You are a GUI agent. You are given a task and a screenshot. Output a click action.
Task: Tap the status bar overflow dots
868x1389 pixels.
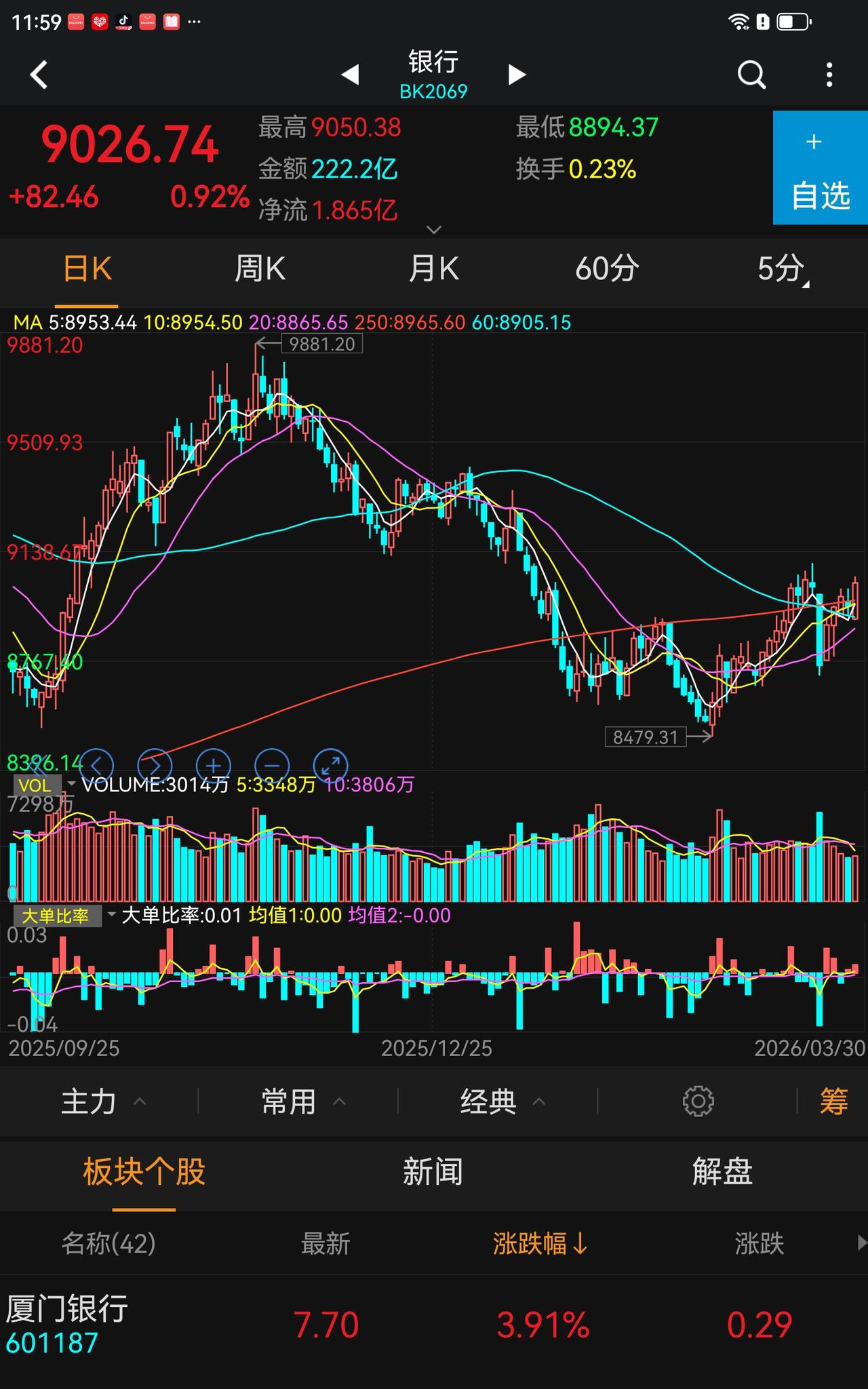pos(194,22)
